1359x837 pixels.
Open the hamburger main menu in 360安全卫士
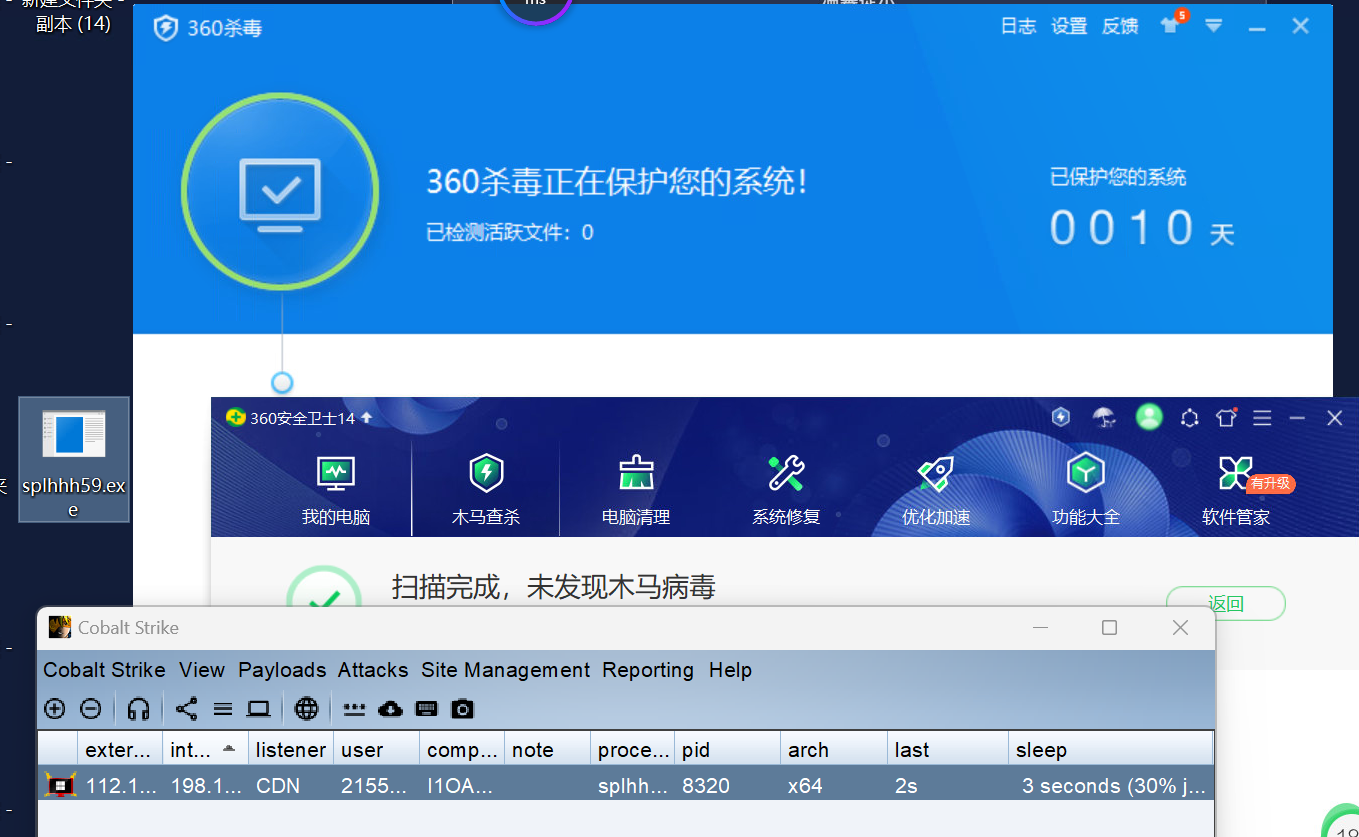pyautogui.click(x=1263, y=418)
